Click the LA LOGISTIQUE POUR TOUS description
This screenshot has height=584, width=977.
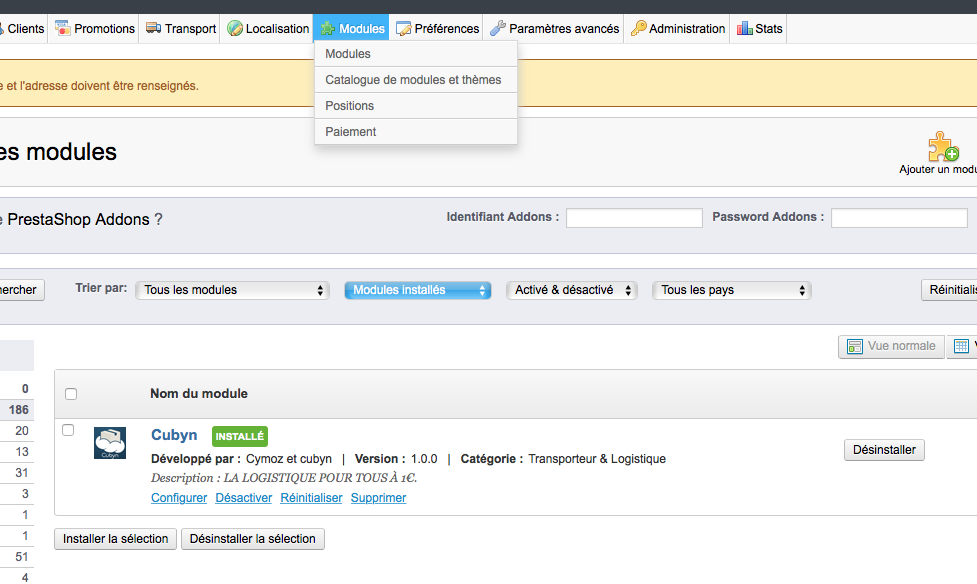pos(320,478)
